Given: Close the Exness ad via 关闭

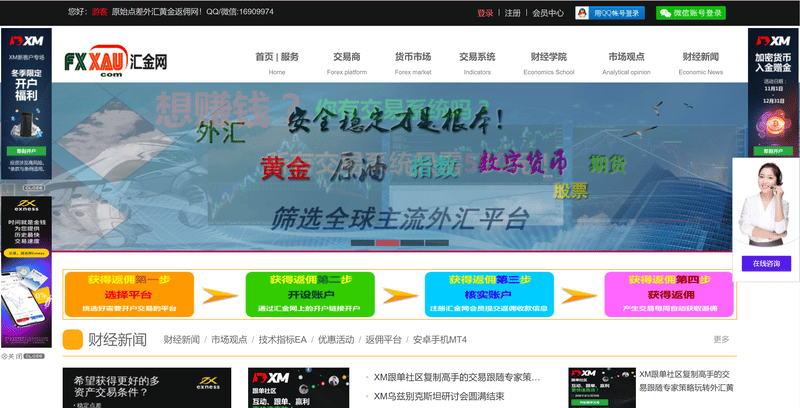Looking at the screenshot, I should pos(23,356).
